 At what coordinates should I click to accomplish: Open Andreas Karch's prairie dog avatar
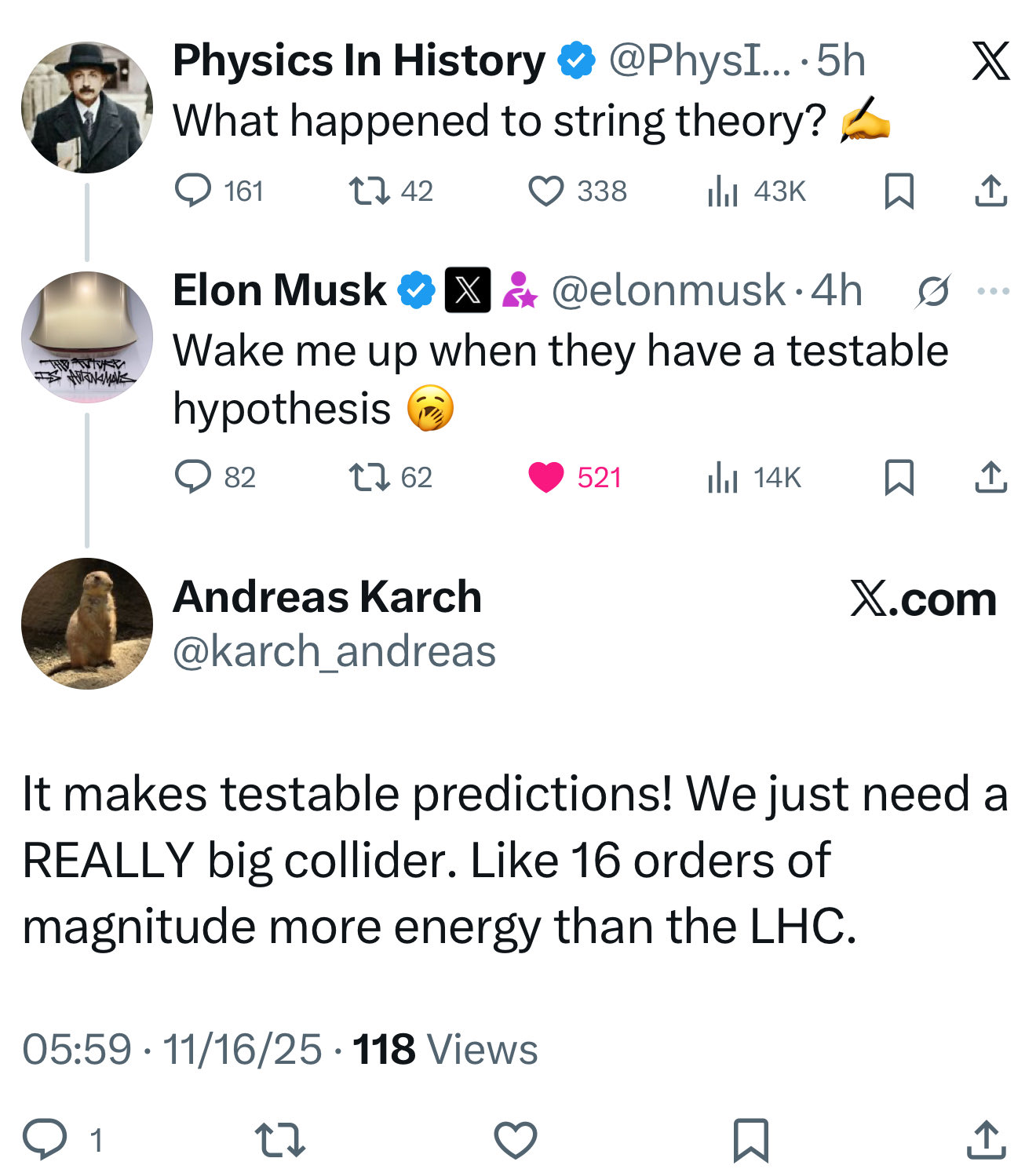click(x=87, y=624)
